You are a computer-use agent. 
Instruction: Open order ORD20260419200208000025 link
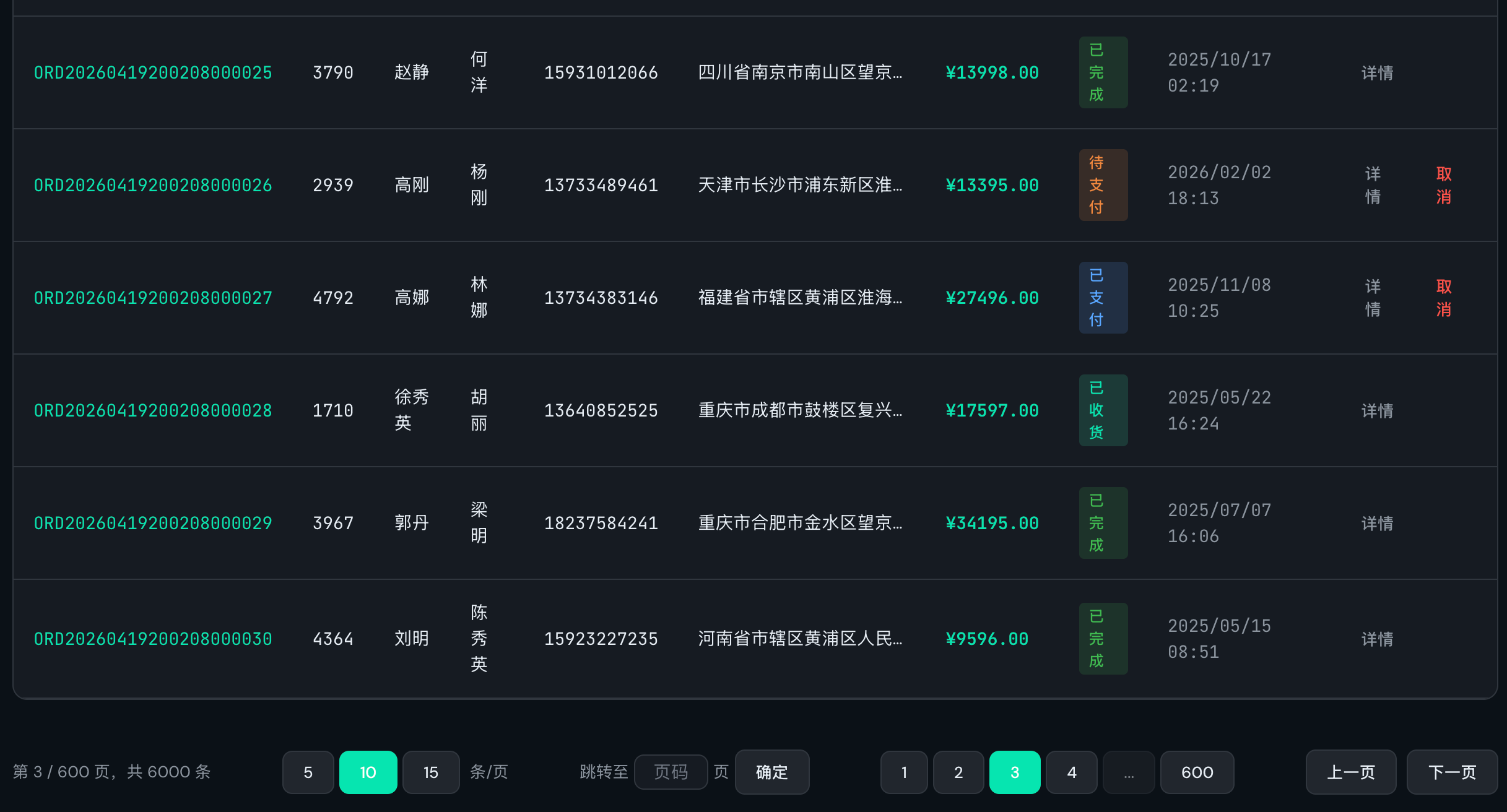[x=153, y=72]
